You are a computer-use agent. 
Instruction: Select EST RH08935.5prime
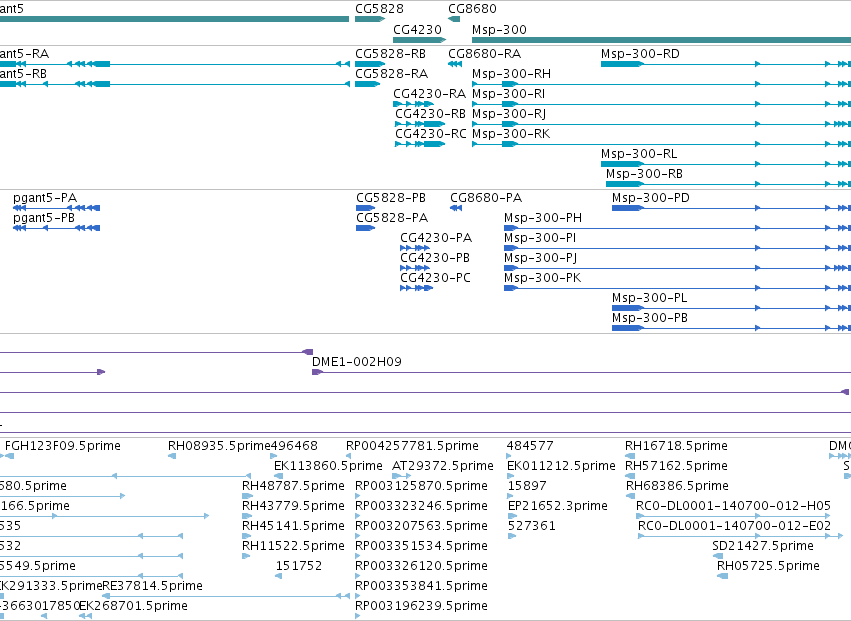pos(219,446)
